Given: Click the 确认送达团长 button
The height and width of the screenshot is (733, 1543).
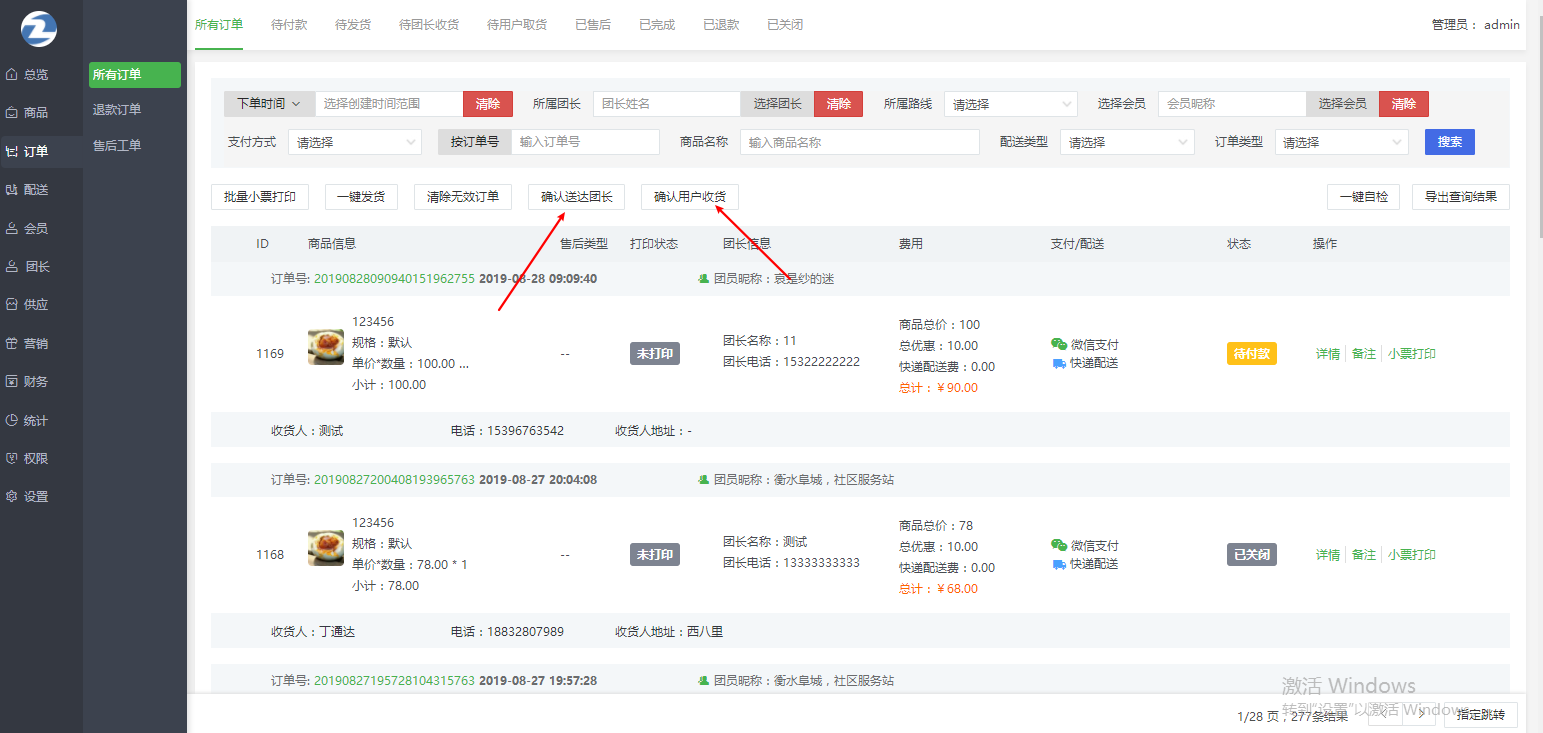Looking at the screenshot, I should pos(576,197).
